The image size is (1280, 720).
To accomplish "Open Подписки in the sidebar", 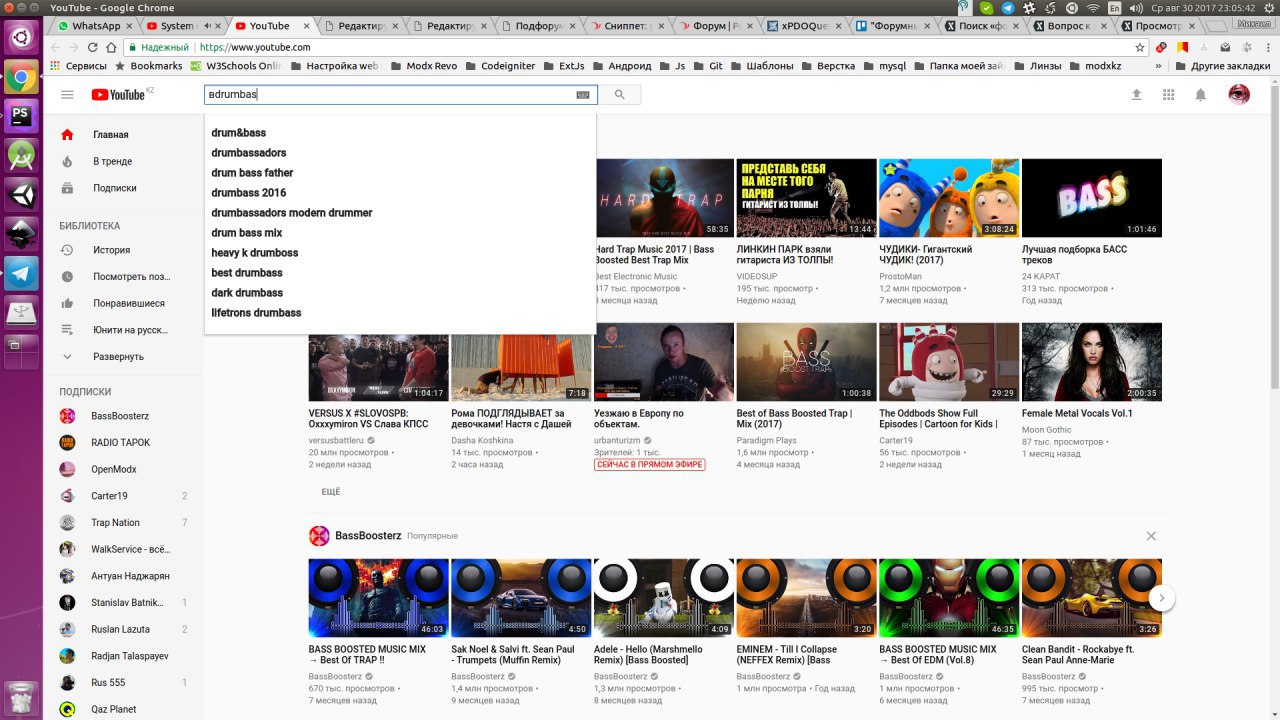I will [122, 188].
